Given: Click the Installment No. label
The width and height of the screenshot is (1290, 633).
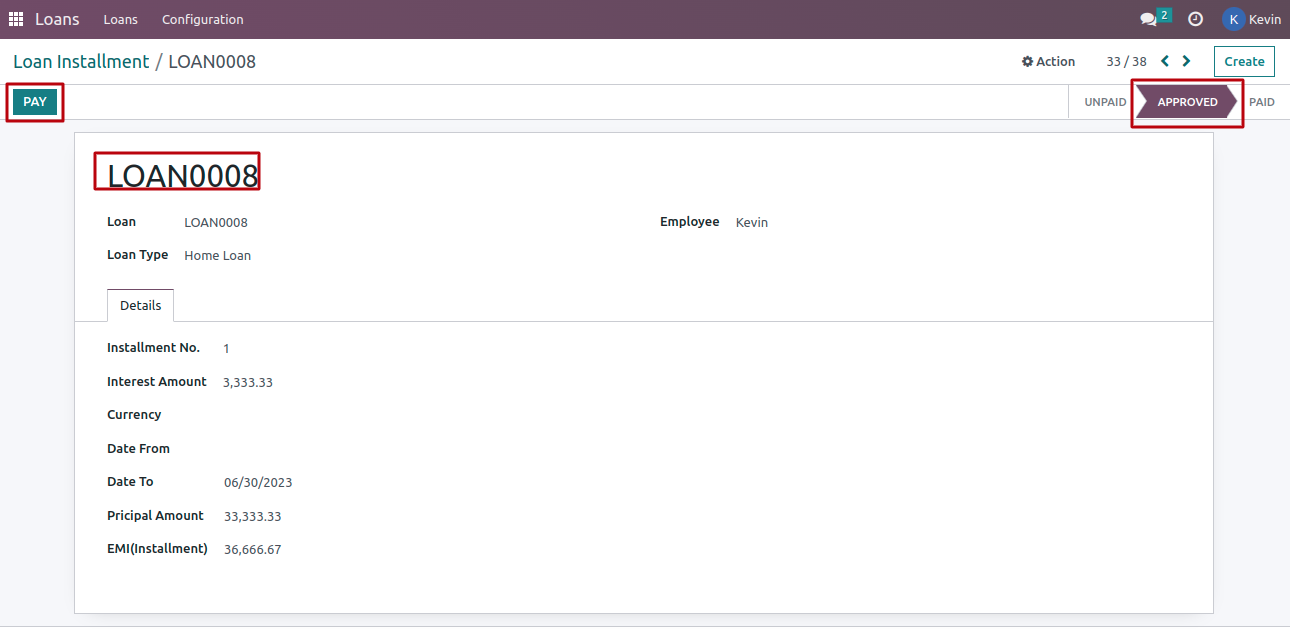Looking at the screenshot, I should coord(153,347).
